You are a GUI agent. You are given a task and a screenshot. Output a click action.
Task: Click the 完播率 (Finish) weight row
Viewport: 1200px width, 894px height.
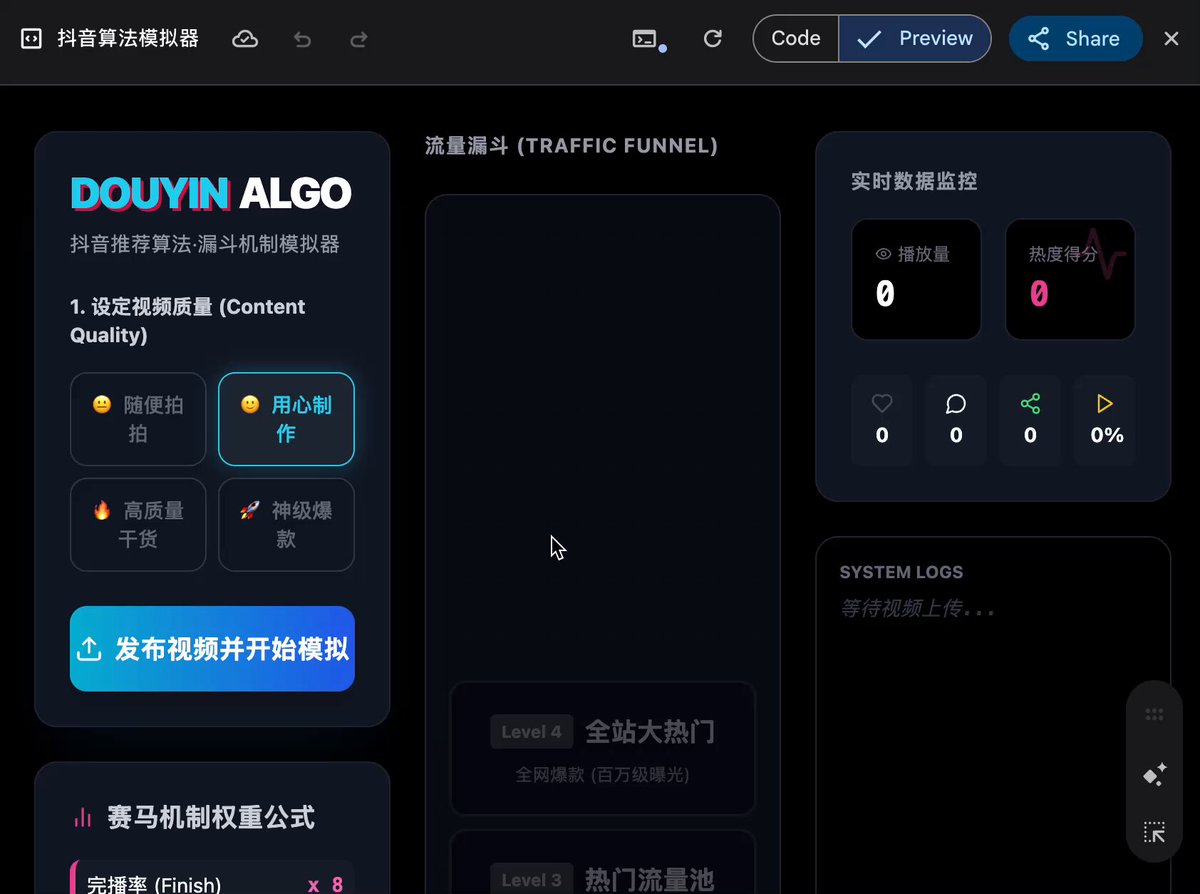(x=212, y=878)
